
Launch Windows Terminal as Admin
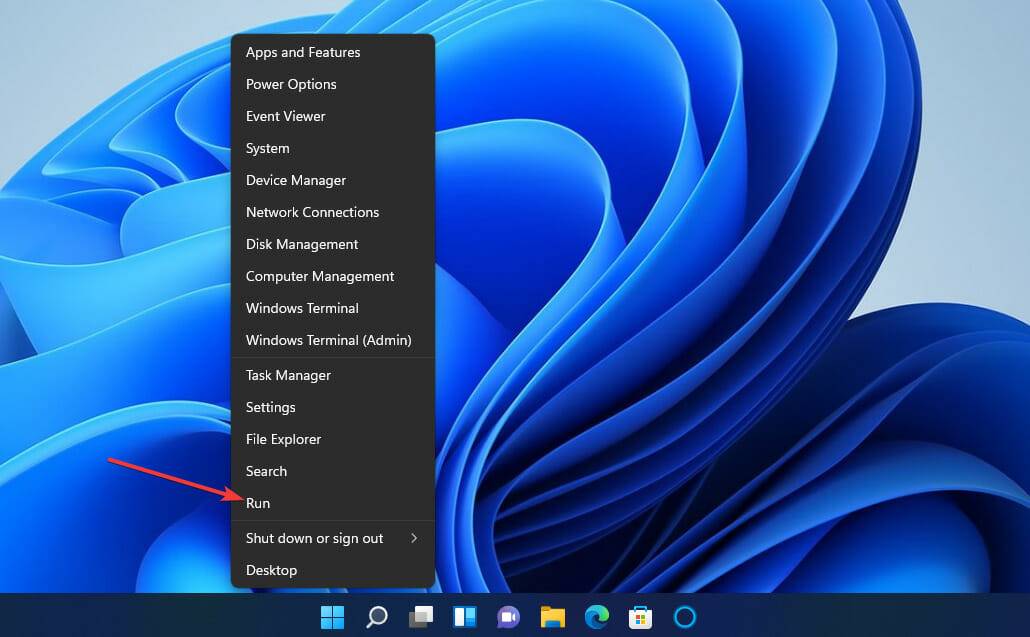[329, 340]
